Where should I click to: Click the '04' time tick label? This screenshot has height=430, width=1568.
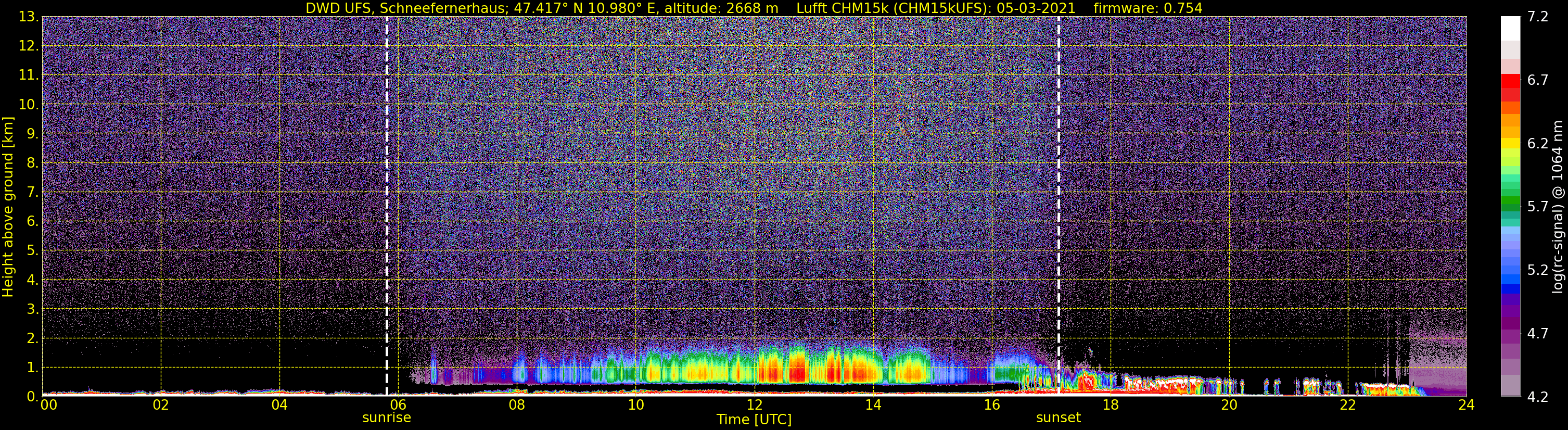(x=279, y=405)
